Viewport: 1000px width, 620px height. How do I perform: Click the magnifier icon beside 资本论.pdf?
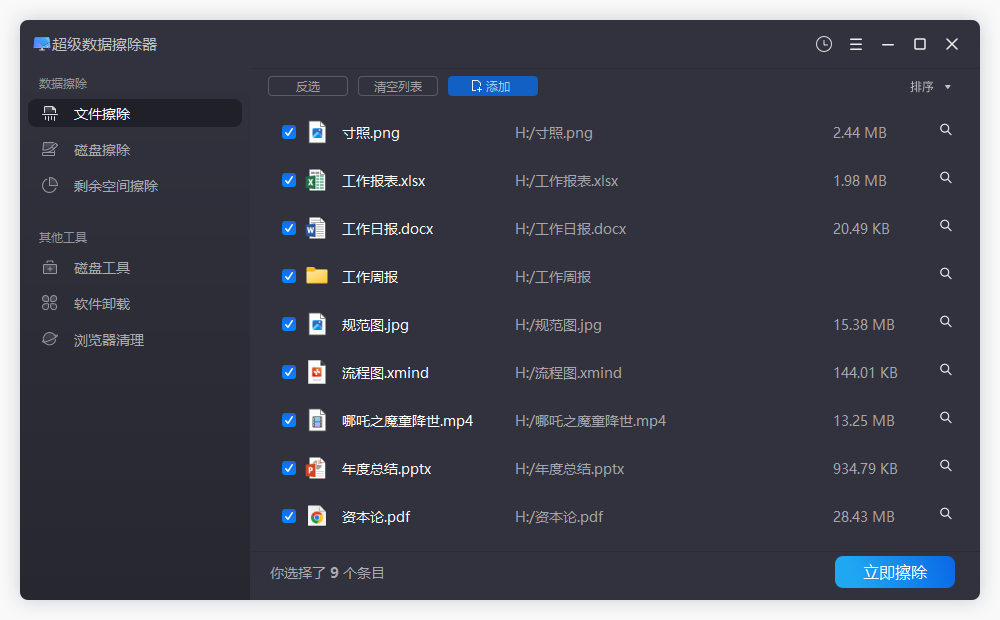tap(945, 513)
